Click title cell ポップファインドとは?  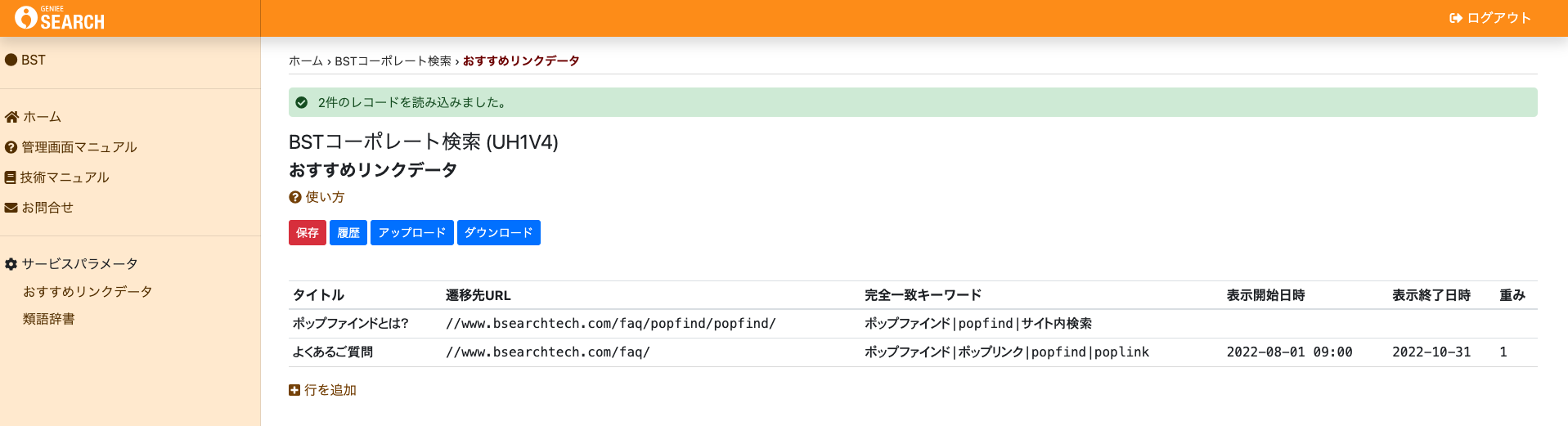point(351,324)
